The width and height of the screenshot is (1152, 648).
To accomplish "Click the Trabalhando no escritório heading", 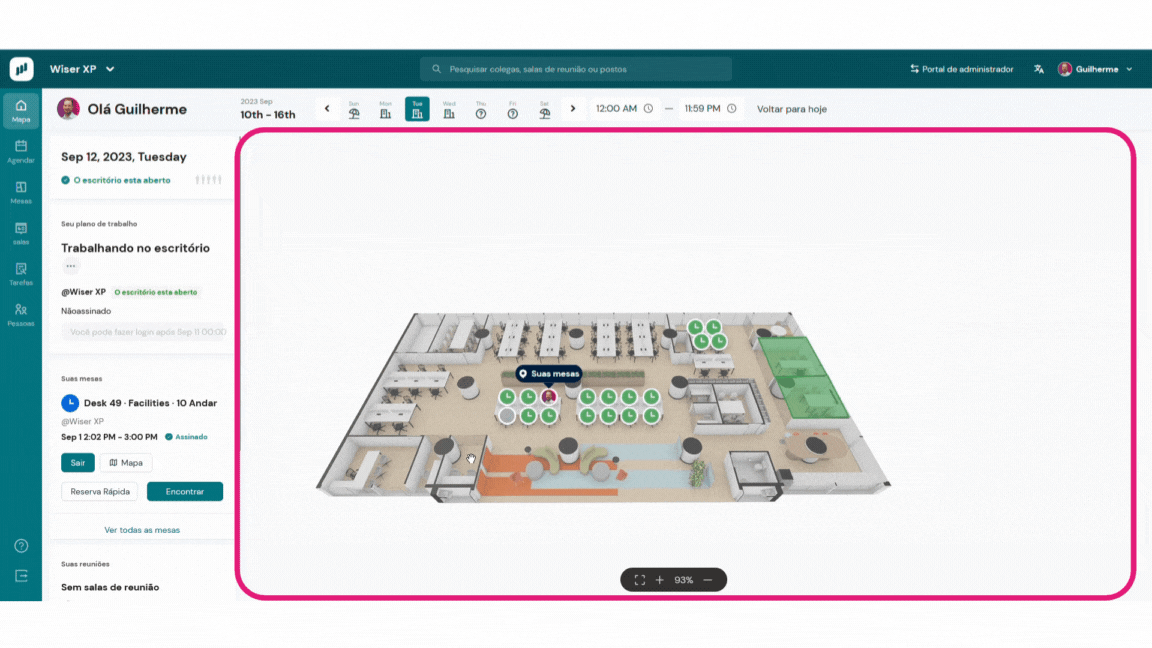I will 135,248.
